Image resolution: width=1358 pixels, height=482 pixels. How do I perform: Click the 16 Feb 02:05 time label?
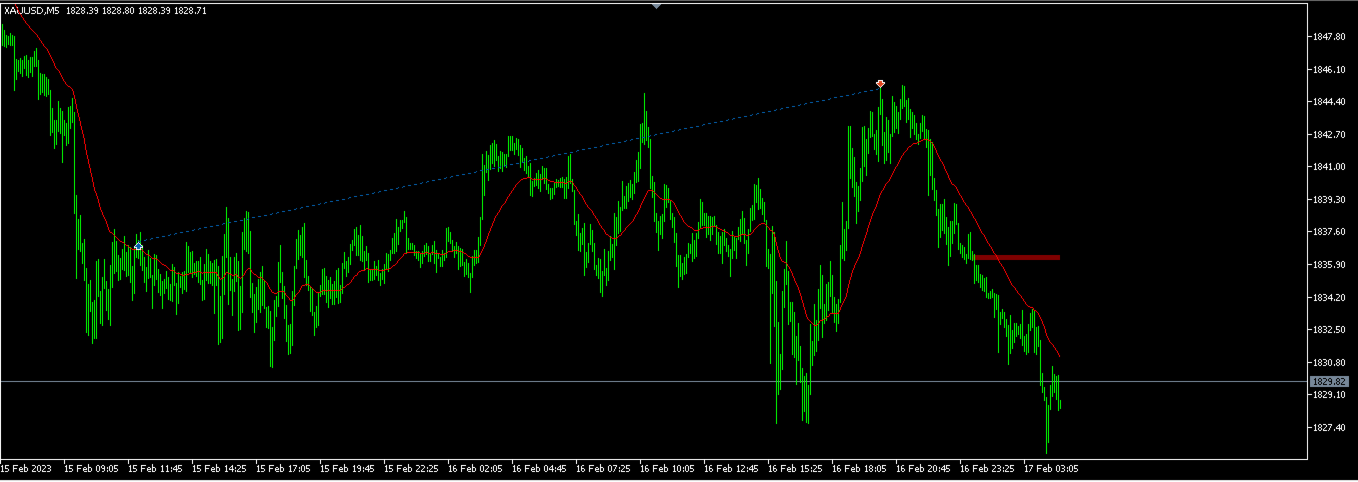(475, 468)
